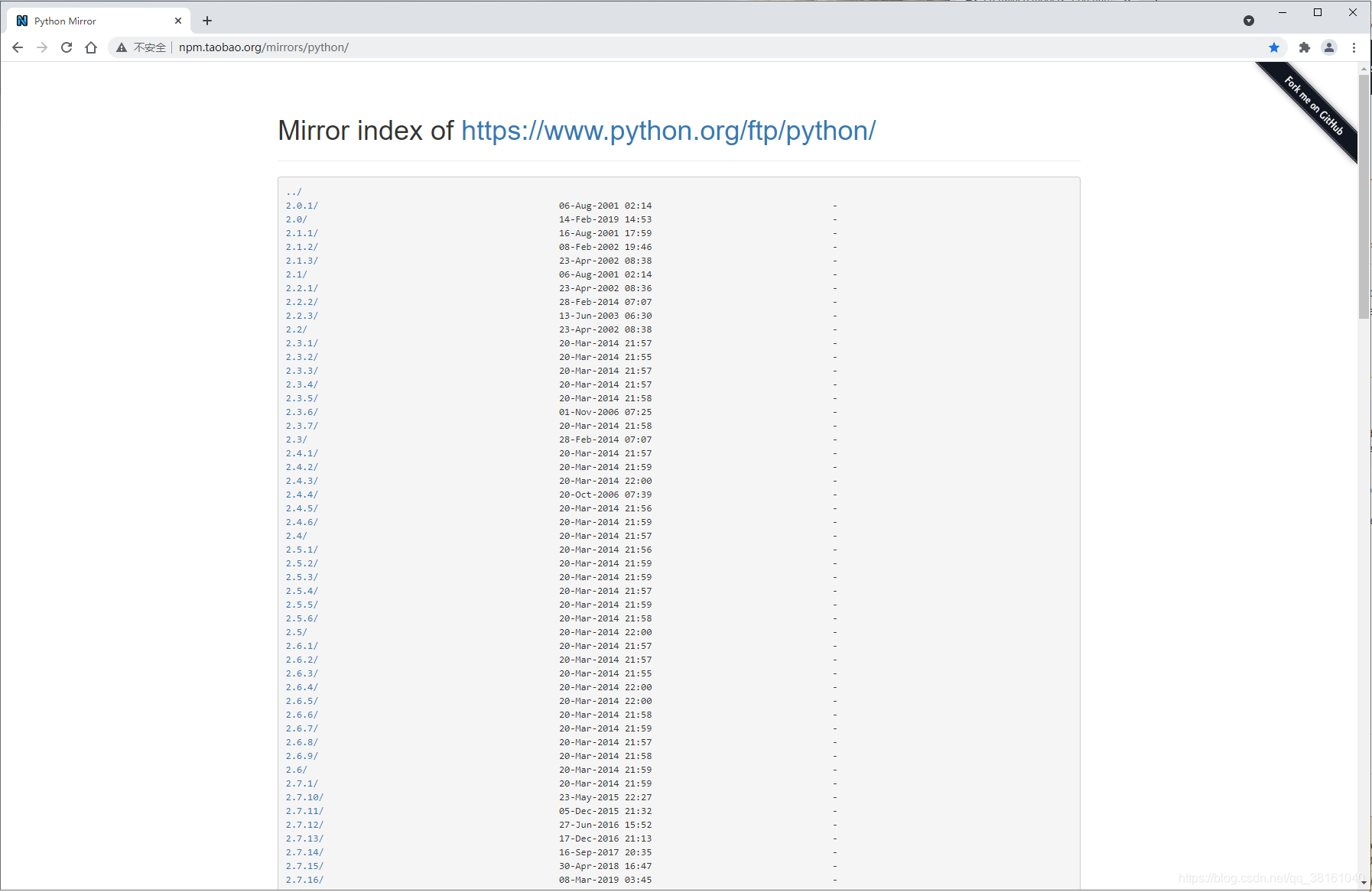
Task: Open the user profile avatar menu
Action: (1329, 47)
